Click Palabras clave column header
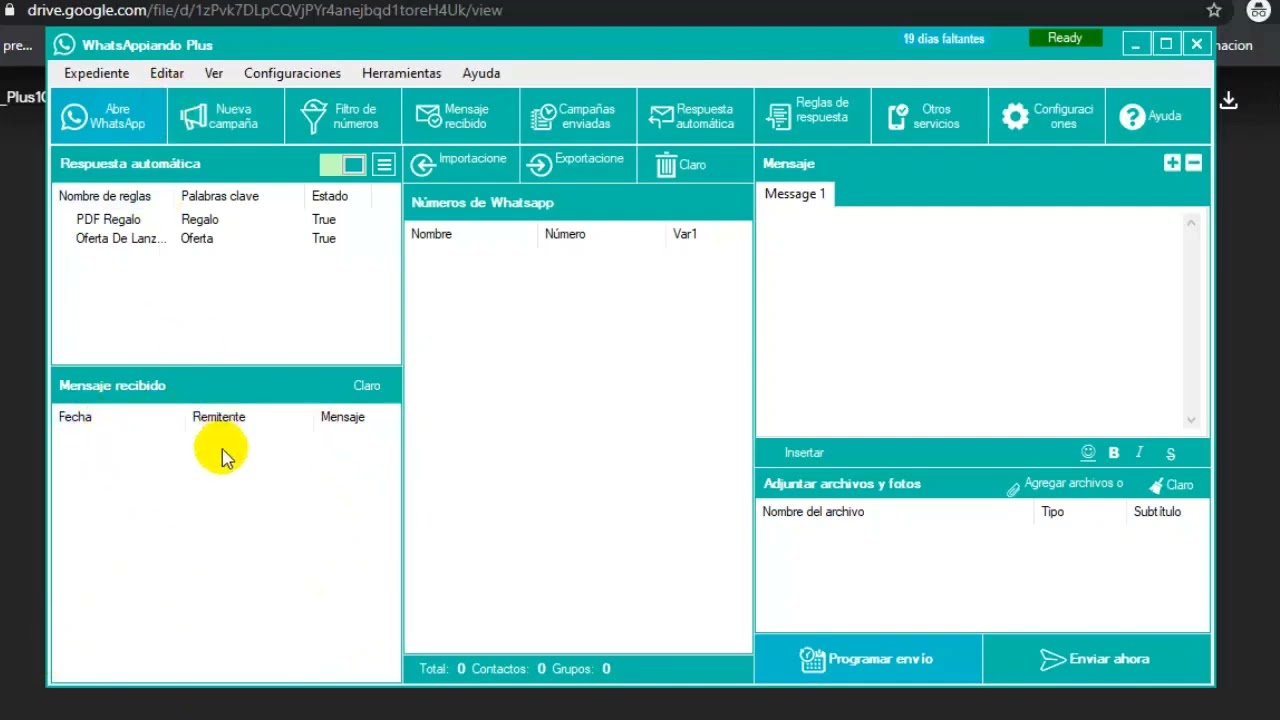The image size is (1280, 720). pos(220,196)
